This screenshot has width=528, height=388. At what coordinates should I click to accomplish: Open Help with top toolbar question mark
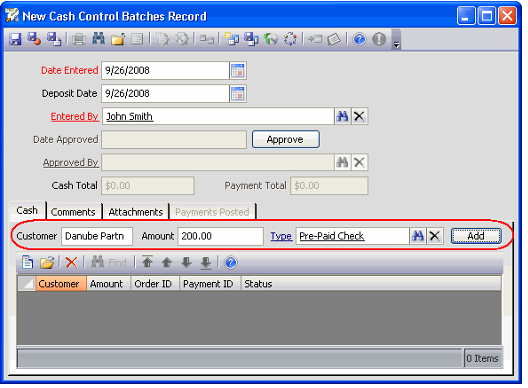coord(359,39)
